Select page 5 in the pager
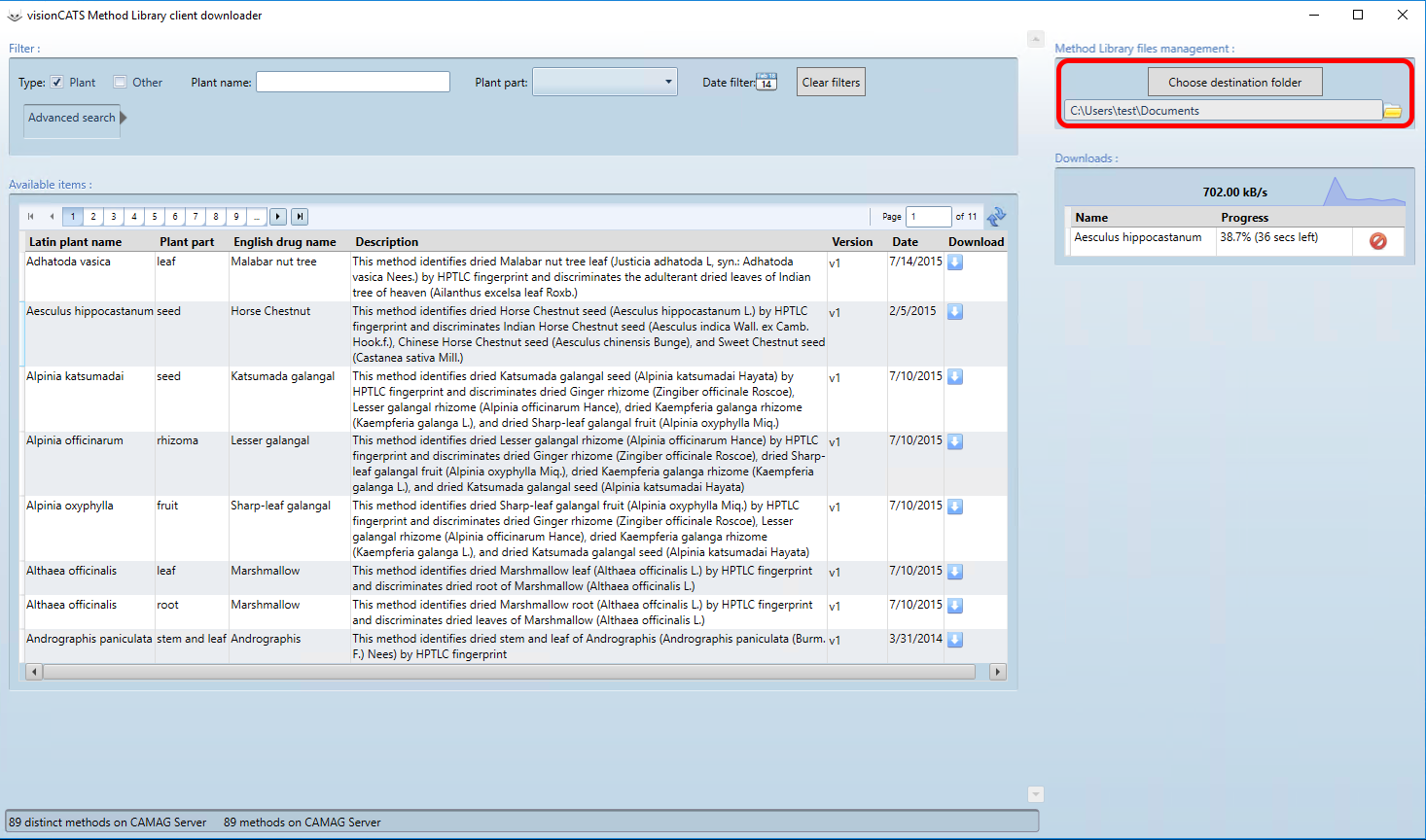Screen dimensions: 1426x840 point(155,217)
